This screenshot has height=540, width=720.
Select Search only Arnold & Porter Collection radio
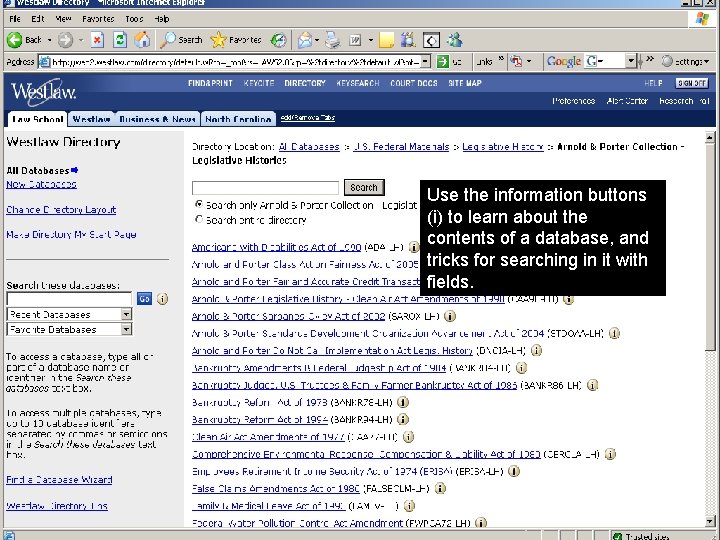199,204
